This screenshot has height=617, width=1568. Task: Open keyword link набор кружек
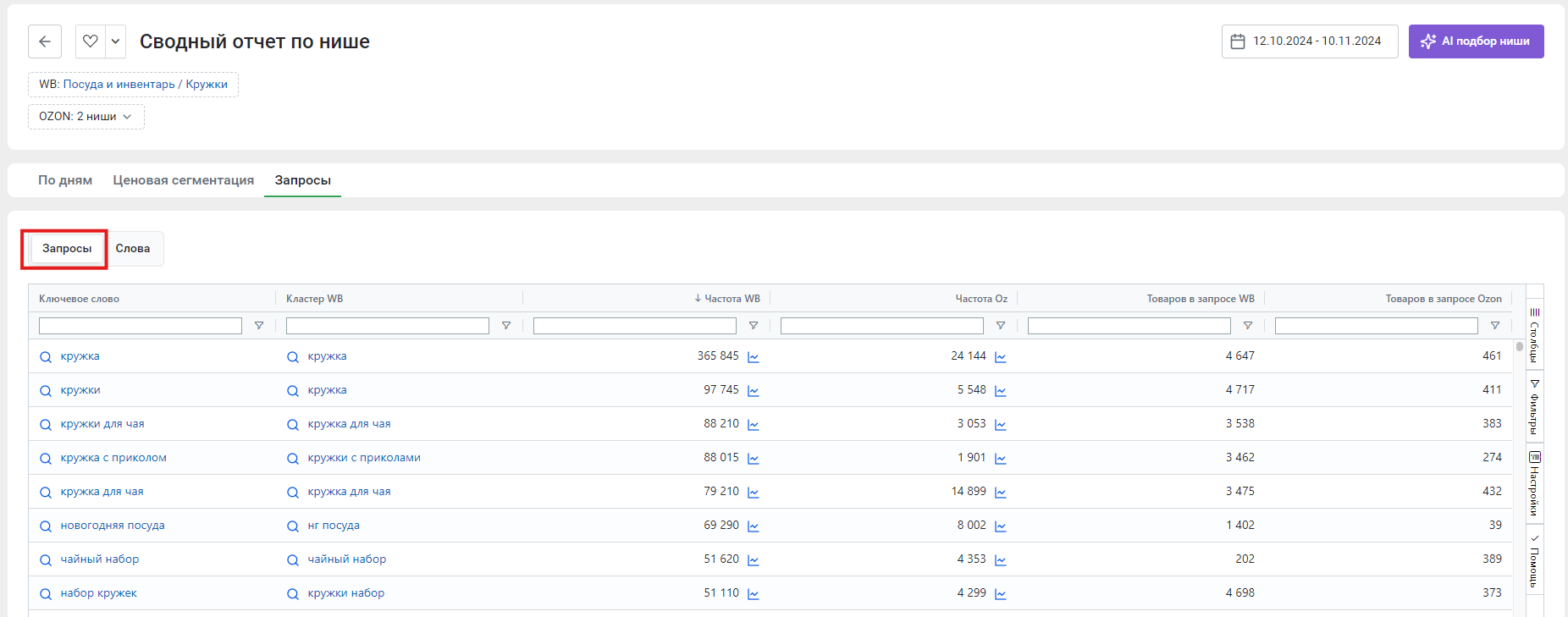pos(99,593)
